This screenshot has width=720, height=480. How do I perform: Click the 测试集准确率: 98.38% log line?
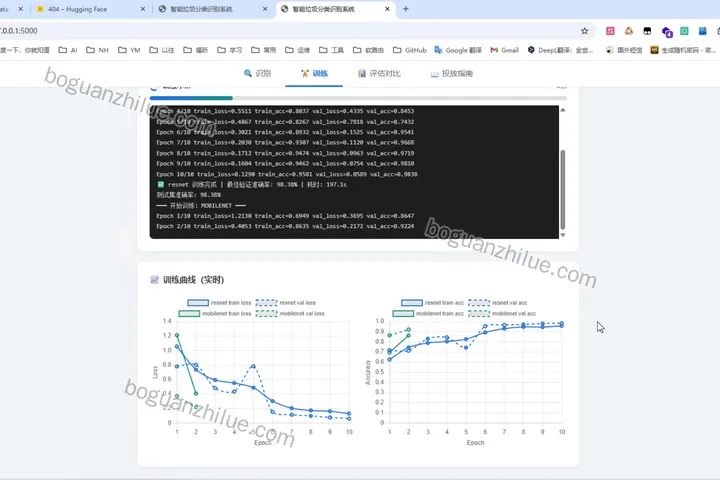tap(189, 195)
